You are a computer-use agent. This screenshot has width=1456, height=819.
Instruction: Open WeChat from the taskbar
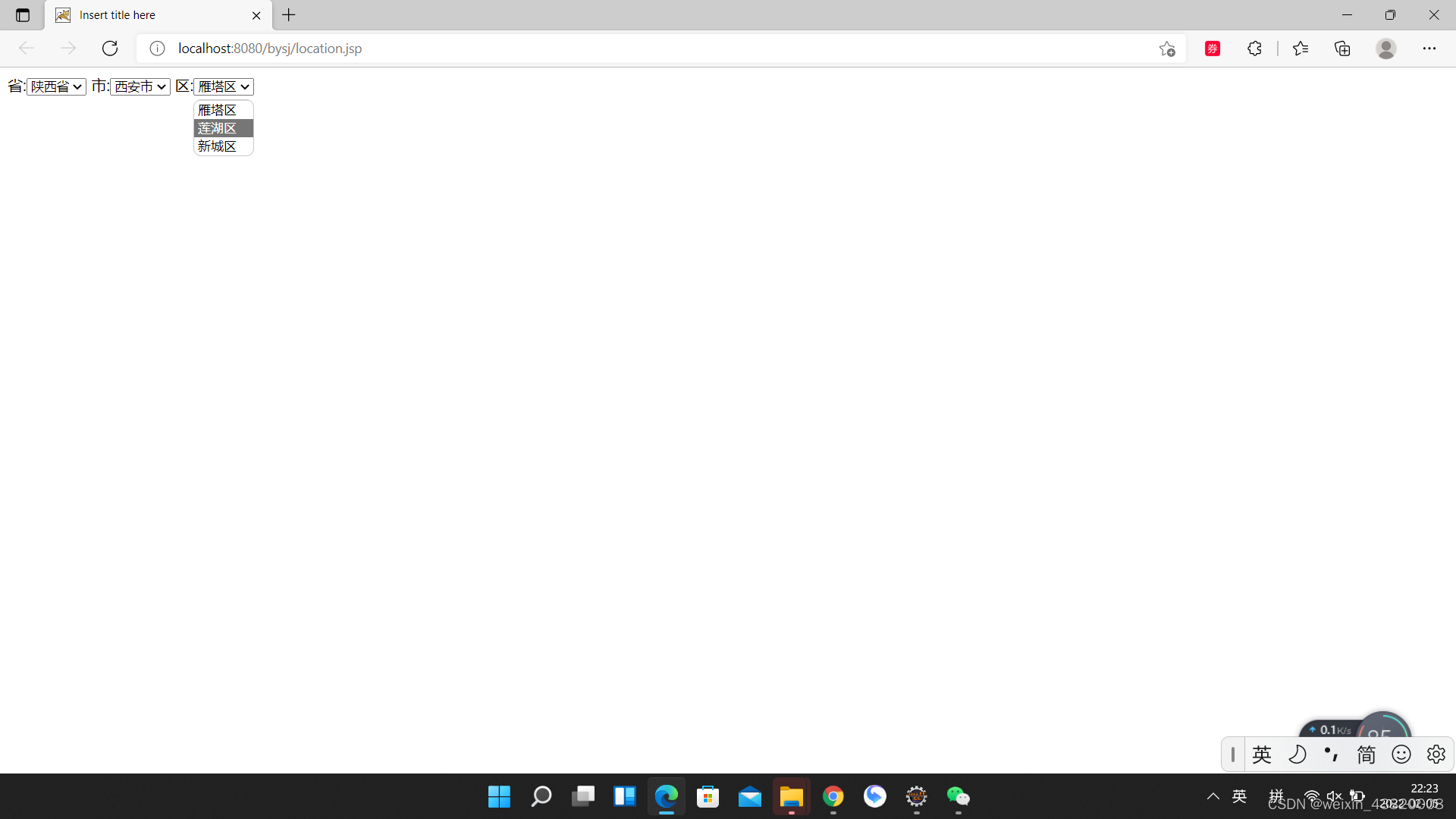click(958, 797)
